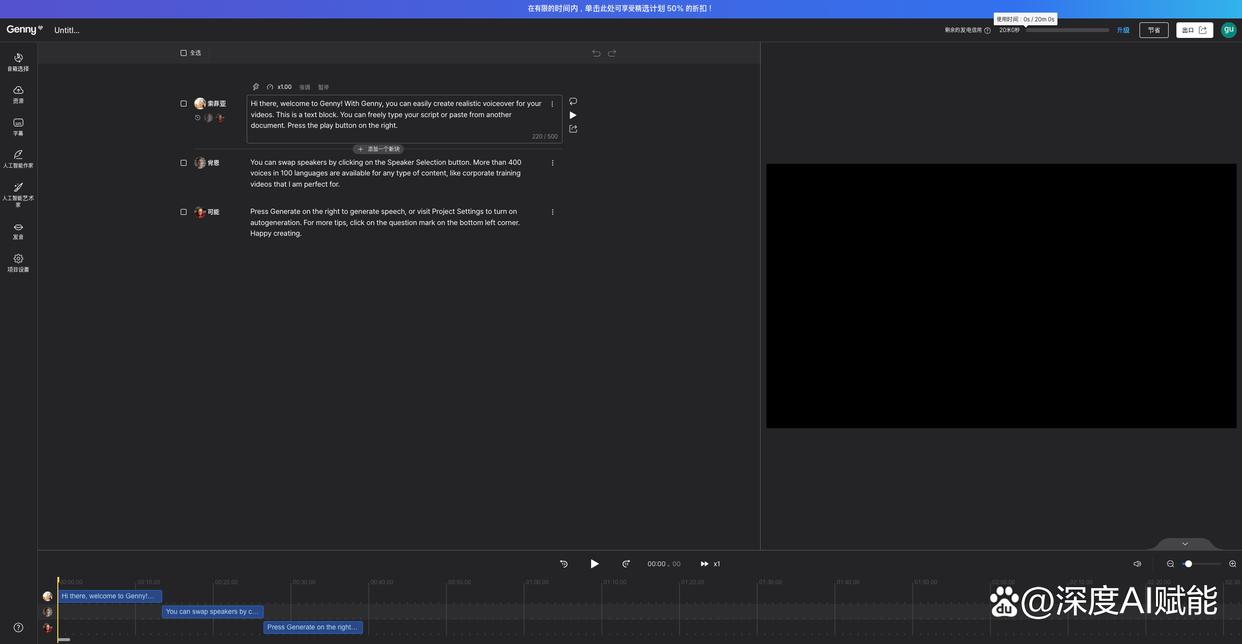Click the Genny logo
Viewport: 1242px width, 644px height.
[x=24, y=30]
